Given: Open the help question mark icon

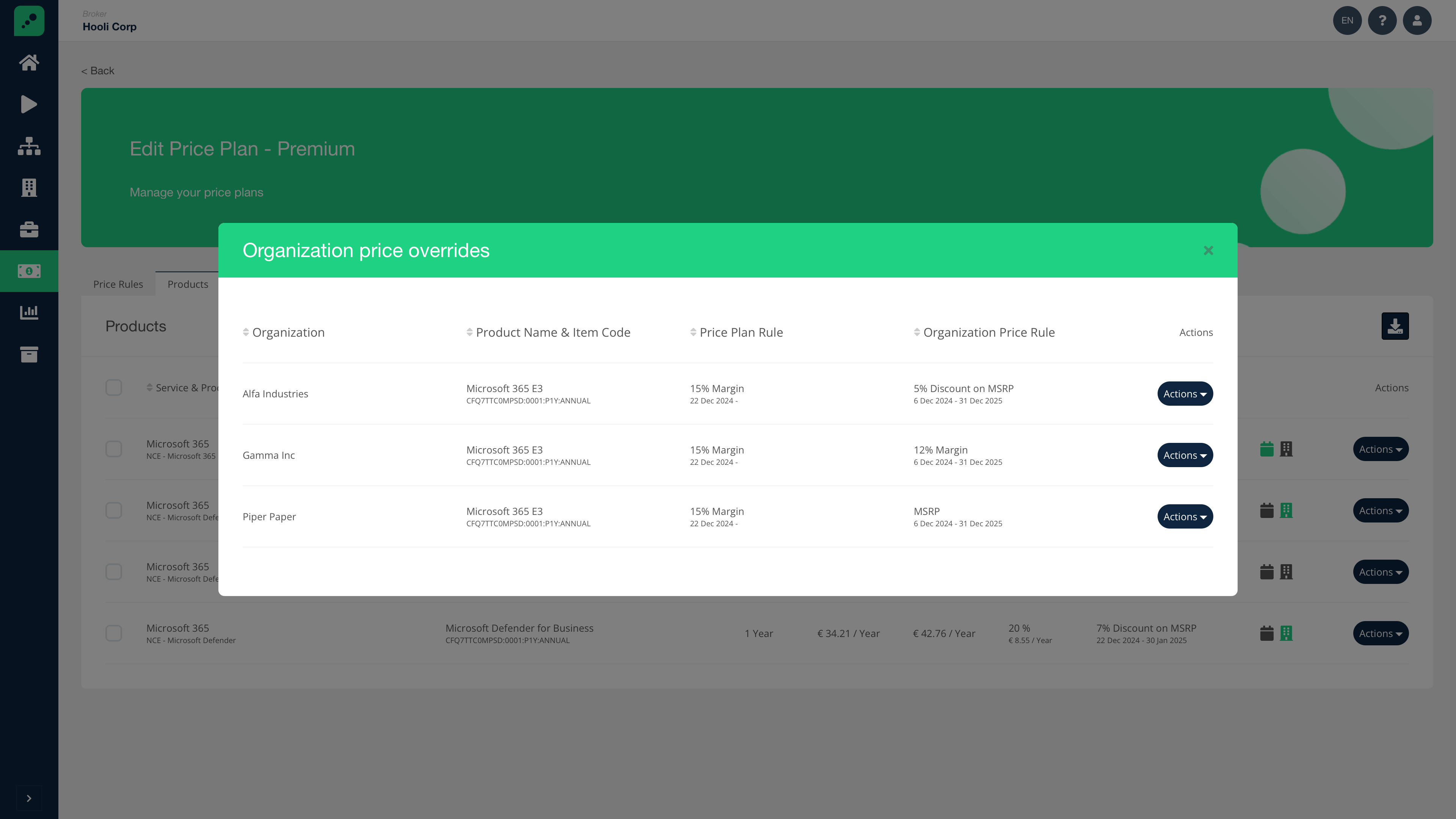Looking at the screenshot, I should click(x=1382, y=20).
